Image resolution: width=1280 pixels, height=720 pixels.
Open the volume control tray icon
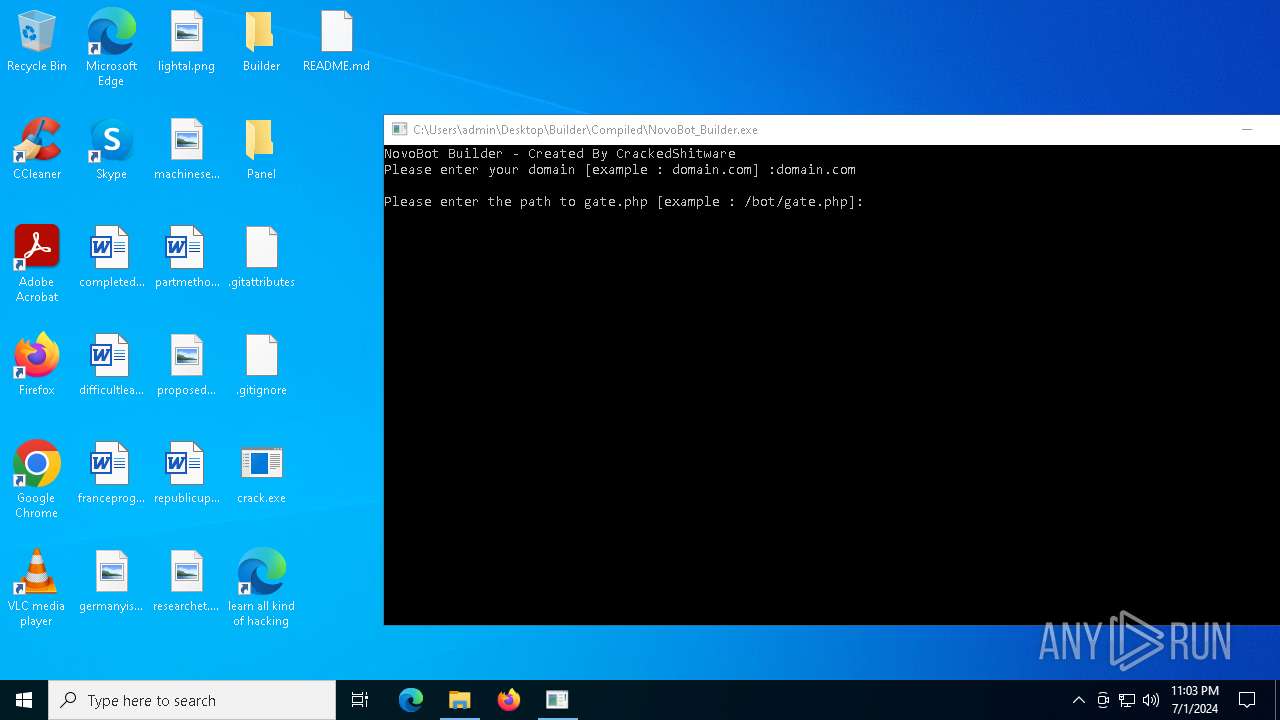point(1151,700)
